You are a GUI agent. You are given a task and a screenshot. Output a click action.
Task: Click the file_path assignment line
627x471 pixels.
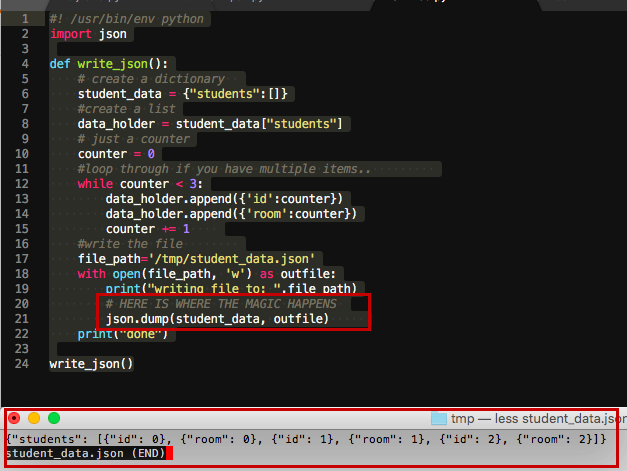coord(196,259)
